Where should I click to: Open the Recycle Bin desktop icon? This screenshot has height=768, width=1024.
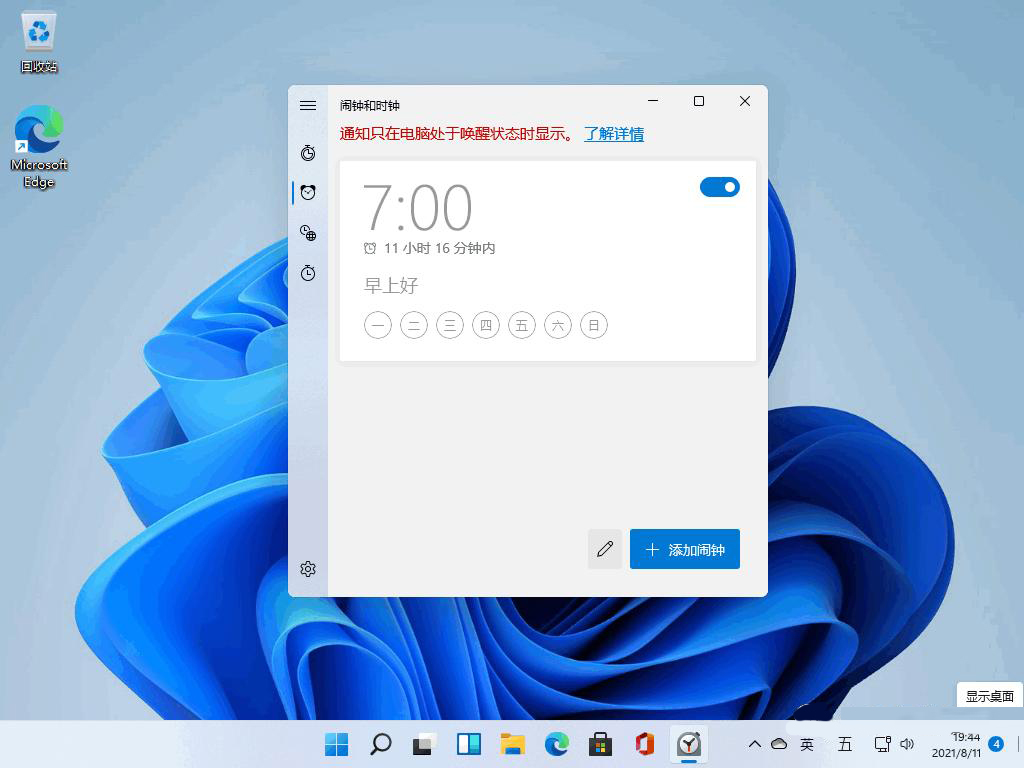click(x=39, y=42)
